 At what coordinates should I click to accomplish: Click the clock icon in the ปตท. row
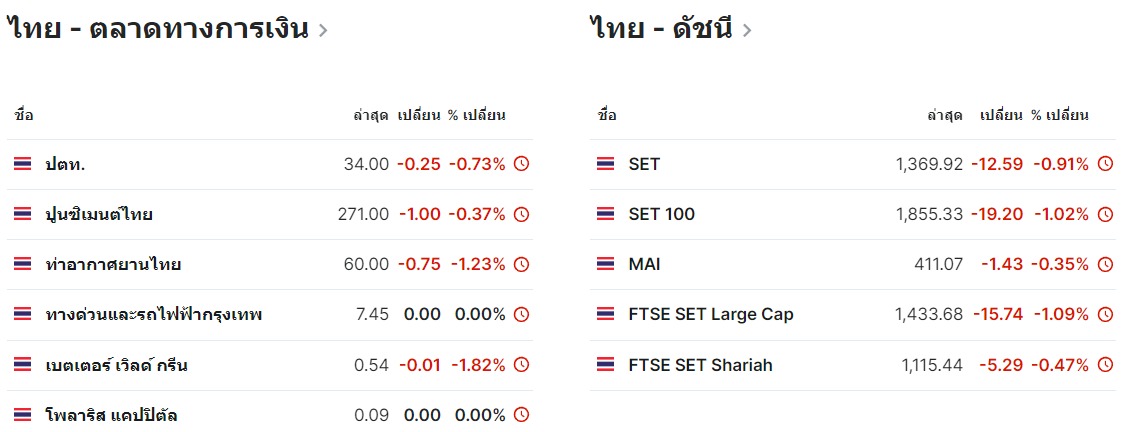click(x=521, y=164)
